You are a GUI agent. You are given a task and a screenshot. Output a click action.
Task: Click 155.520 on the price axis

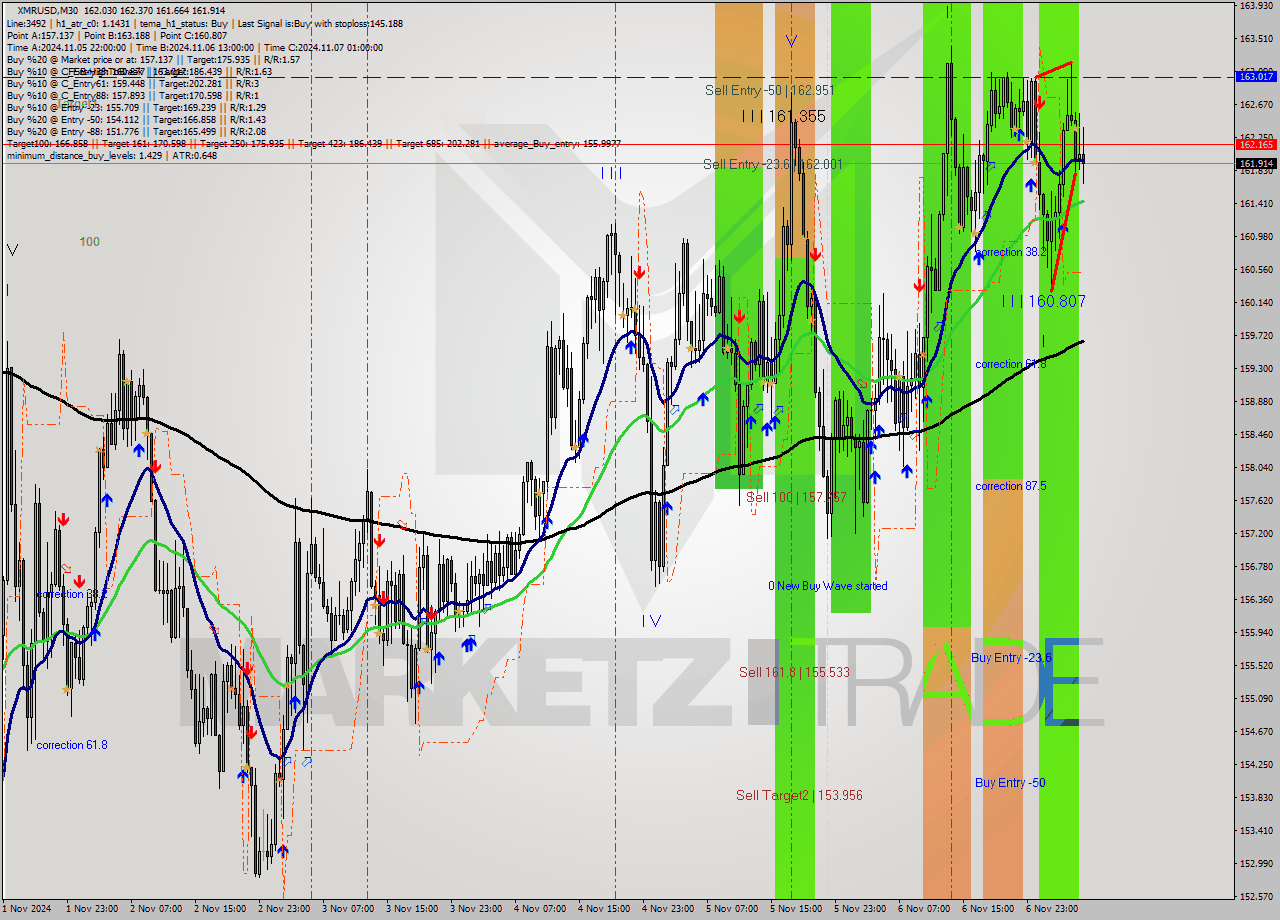pyautogui.click(x=1256, y=666)
